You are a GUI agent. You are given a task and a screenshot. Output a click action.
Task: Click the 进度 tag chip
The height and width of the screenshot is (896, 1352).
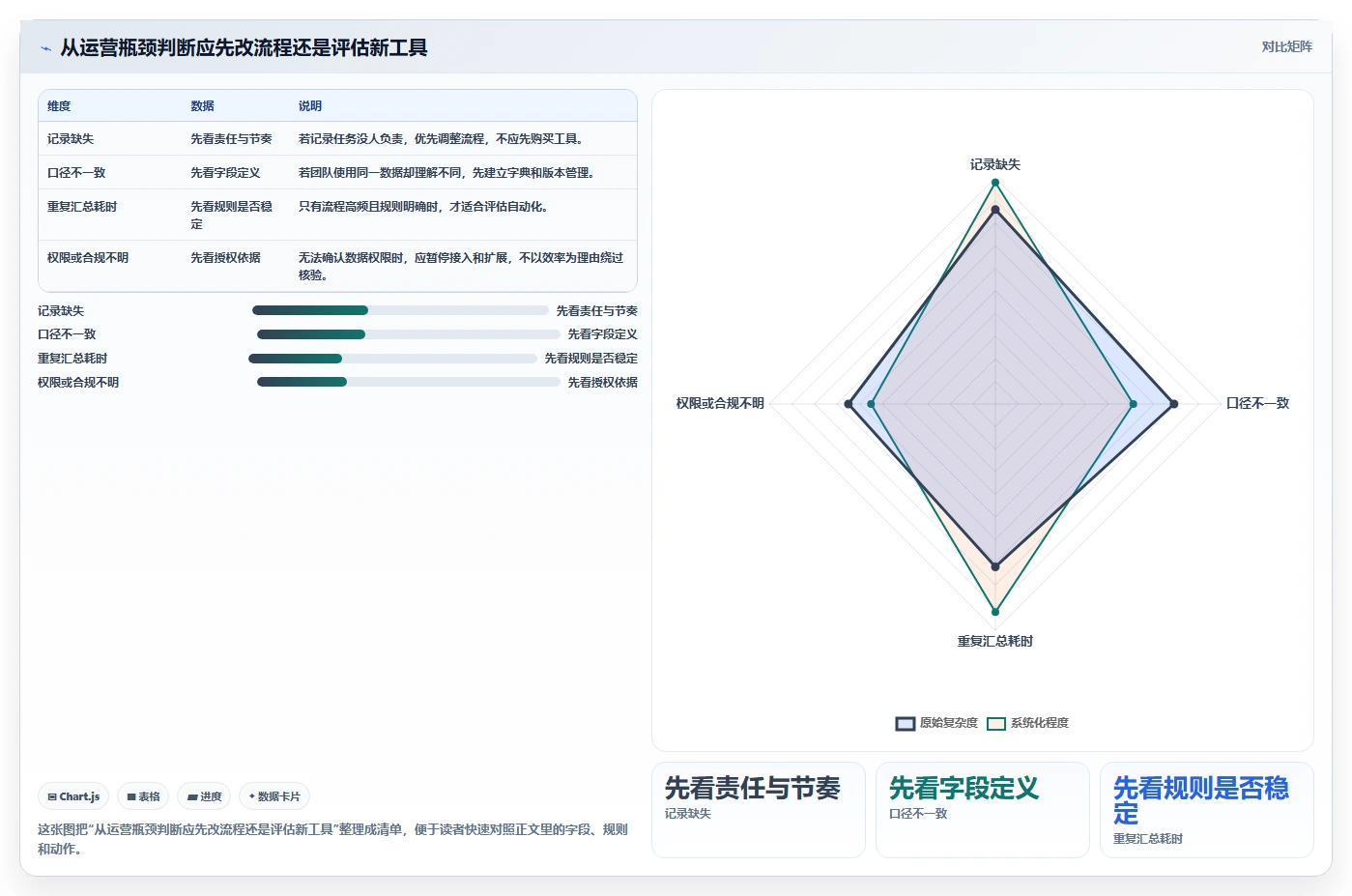pyautogui.click(x=204, y=796)
